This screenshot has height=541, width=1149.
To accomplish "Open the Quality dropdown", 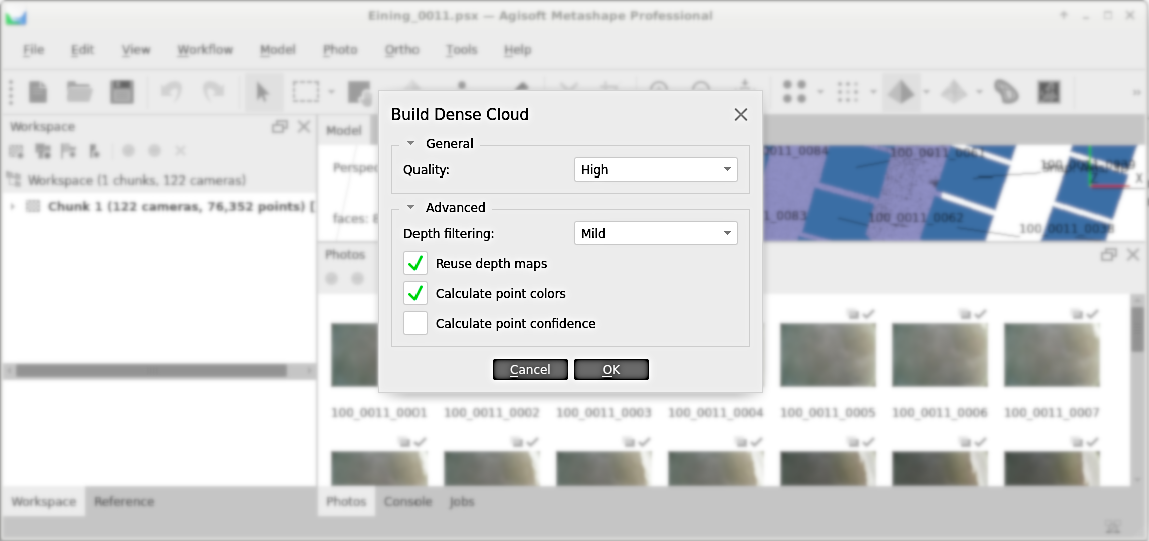I will pos(656,169).
